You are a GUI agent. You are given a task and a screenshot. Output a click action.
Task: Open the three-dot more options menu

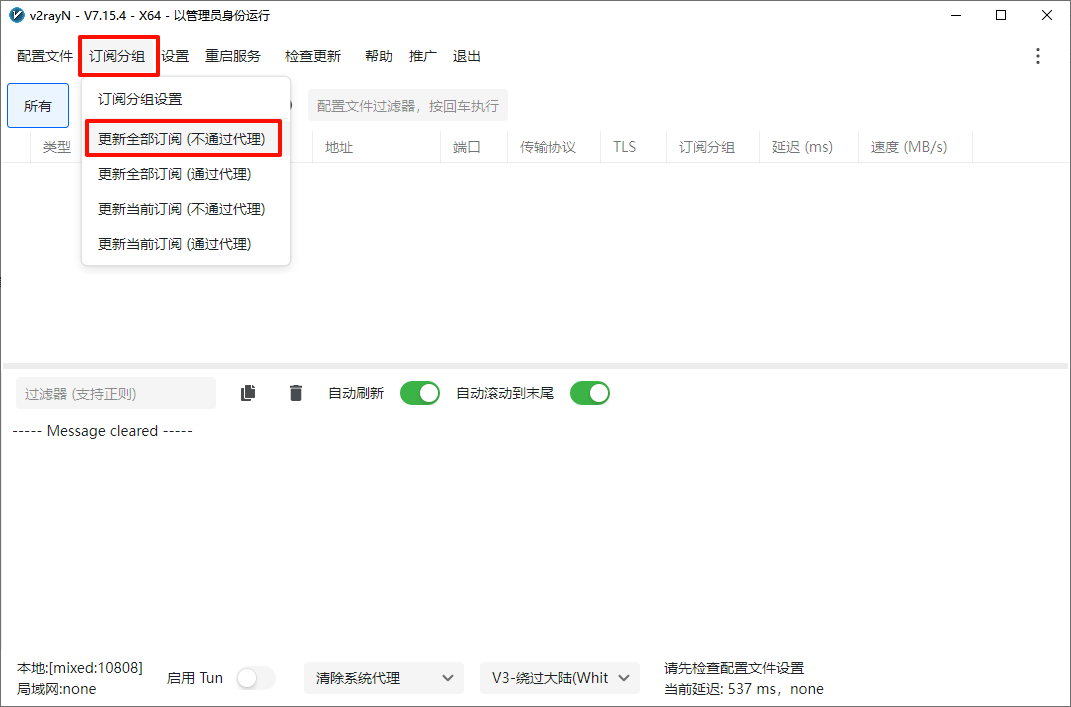click(1037, 56)
